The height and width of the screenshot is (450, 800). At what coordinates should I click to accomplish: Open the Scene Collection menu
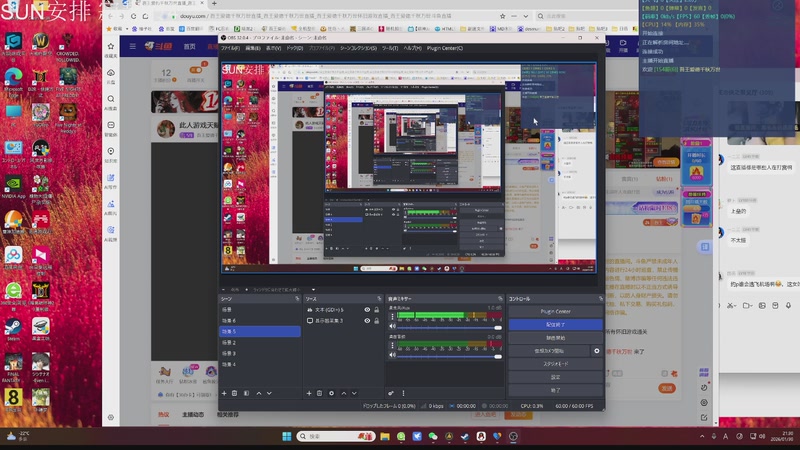358,48
